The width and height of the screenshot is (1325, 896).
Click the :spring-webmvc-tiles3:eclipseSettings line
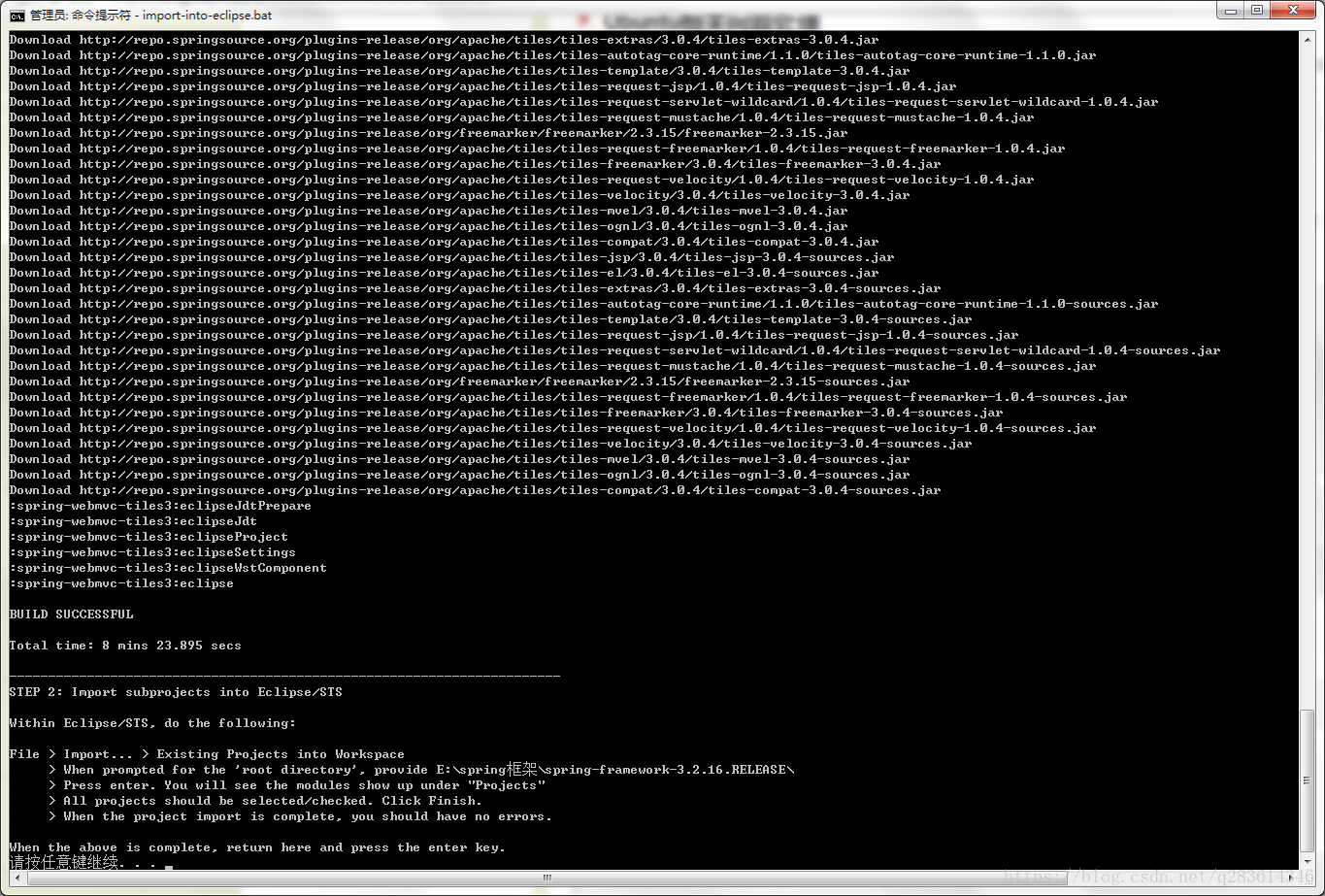[x=152, y=552]
